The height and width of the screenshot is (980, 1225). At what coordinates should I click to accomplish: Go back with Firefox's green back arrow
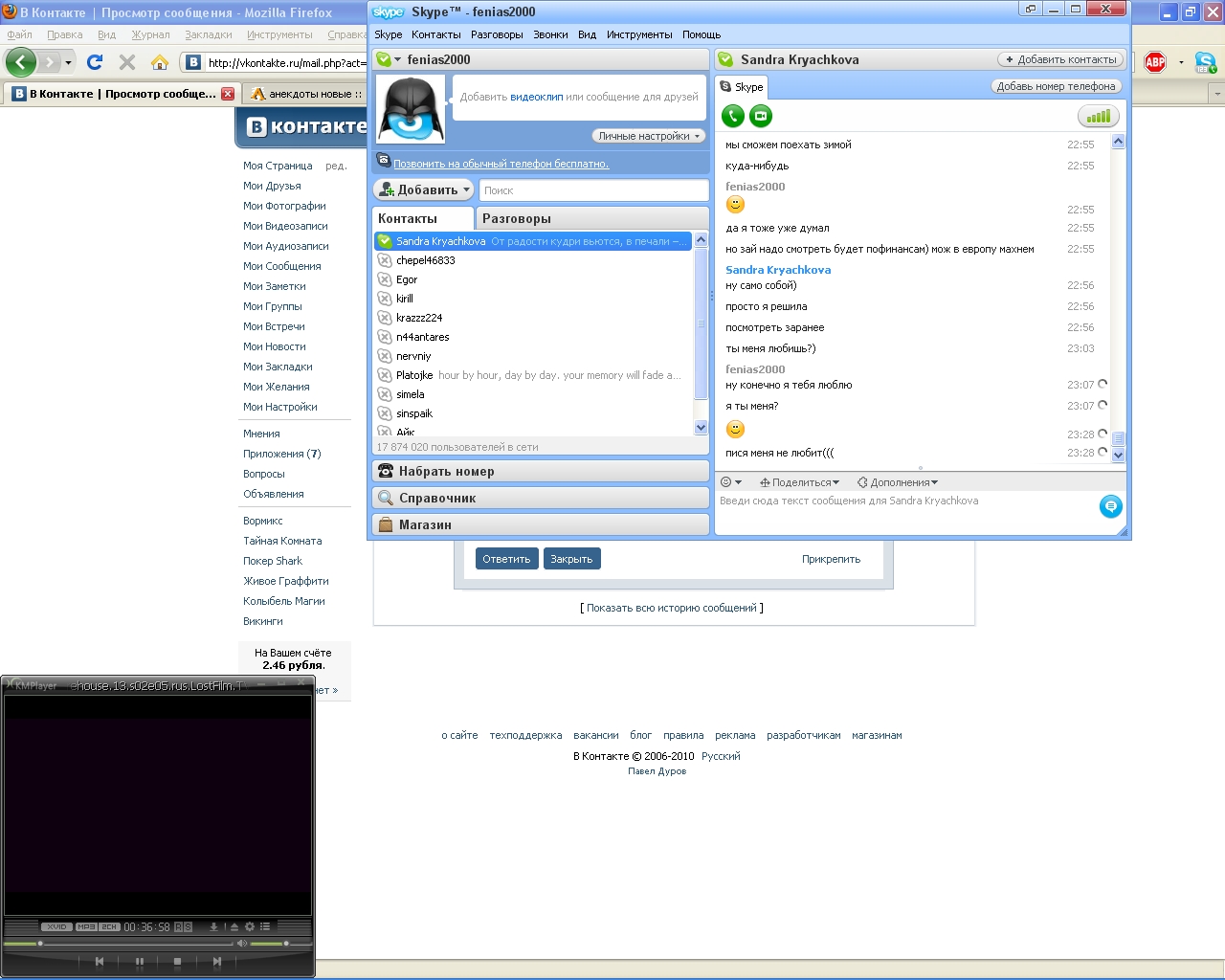click(21, 62)
